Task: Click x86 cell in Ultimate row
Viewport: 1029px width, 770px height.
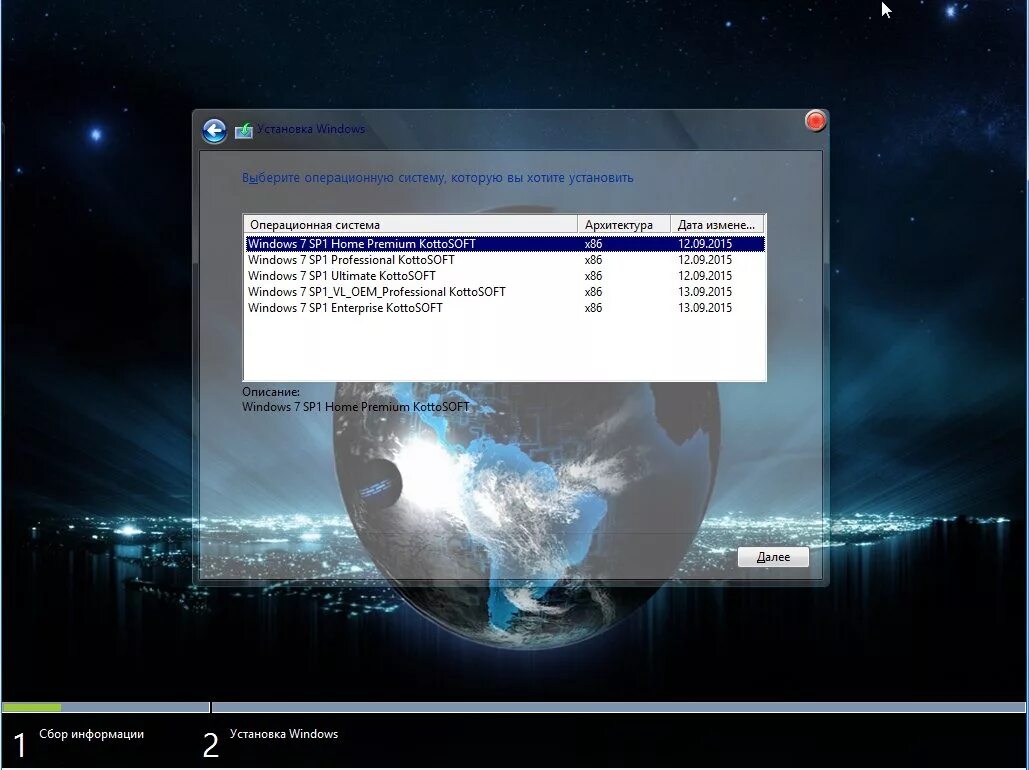Action: point(593,276)
